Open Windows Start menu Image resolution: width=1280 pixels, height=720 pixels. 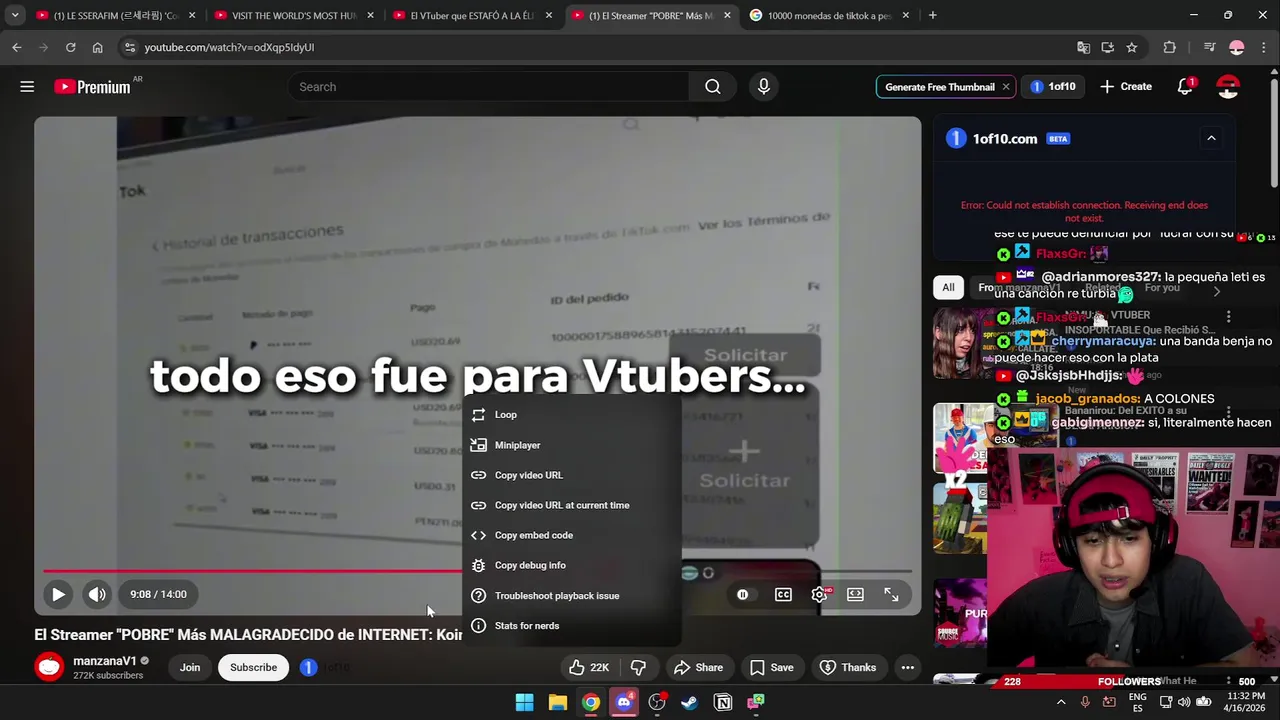point(524,702)
